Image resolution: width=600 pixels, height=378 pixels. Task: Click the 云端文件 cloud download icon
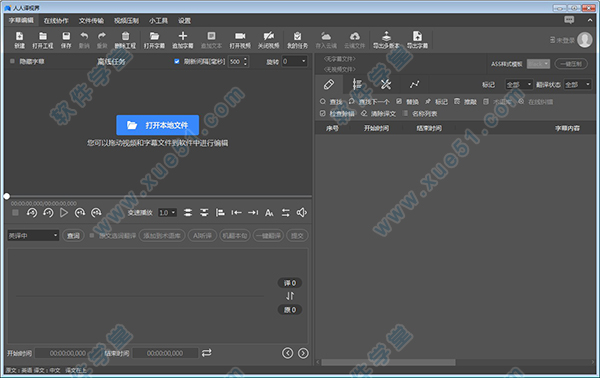pos(355,36)
